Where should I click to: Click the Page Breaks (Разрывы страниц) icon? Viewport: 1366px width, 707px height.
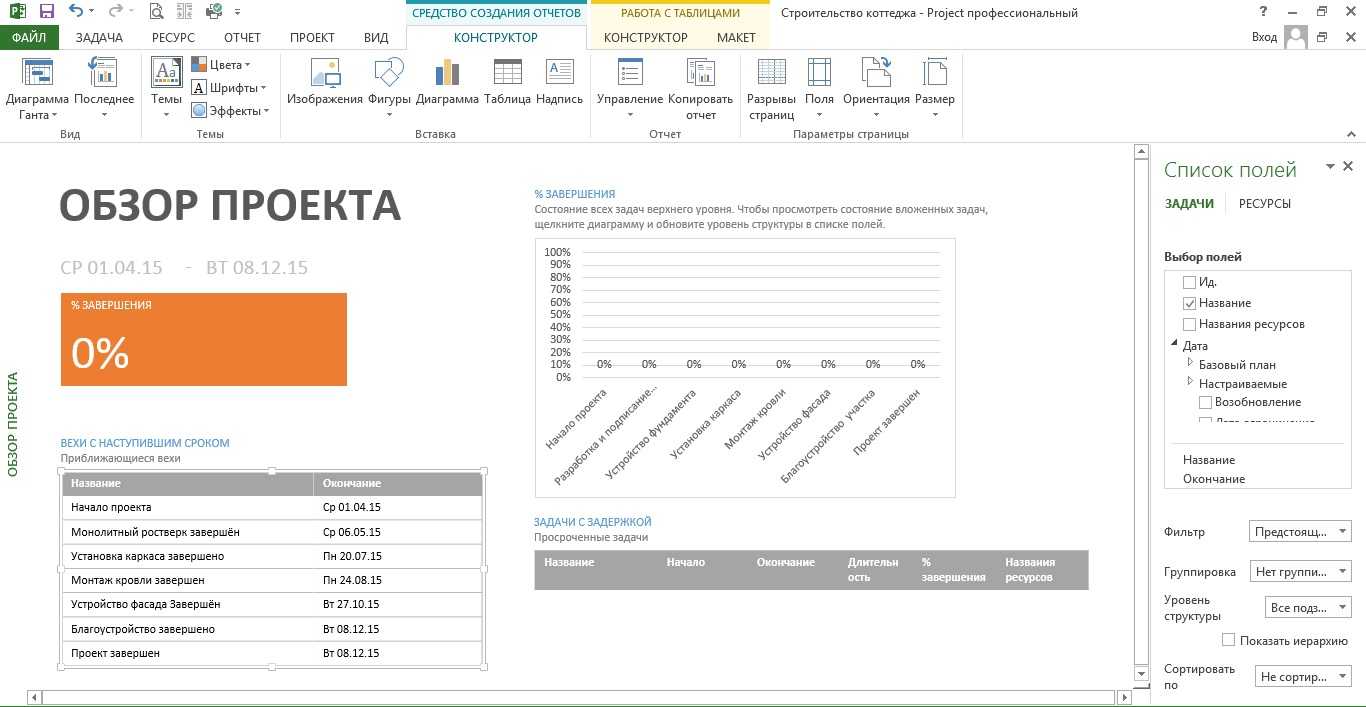771,75
